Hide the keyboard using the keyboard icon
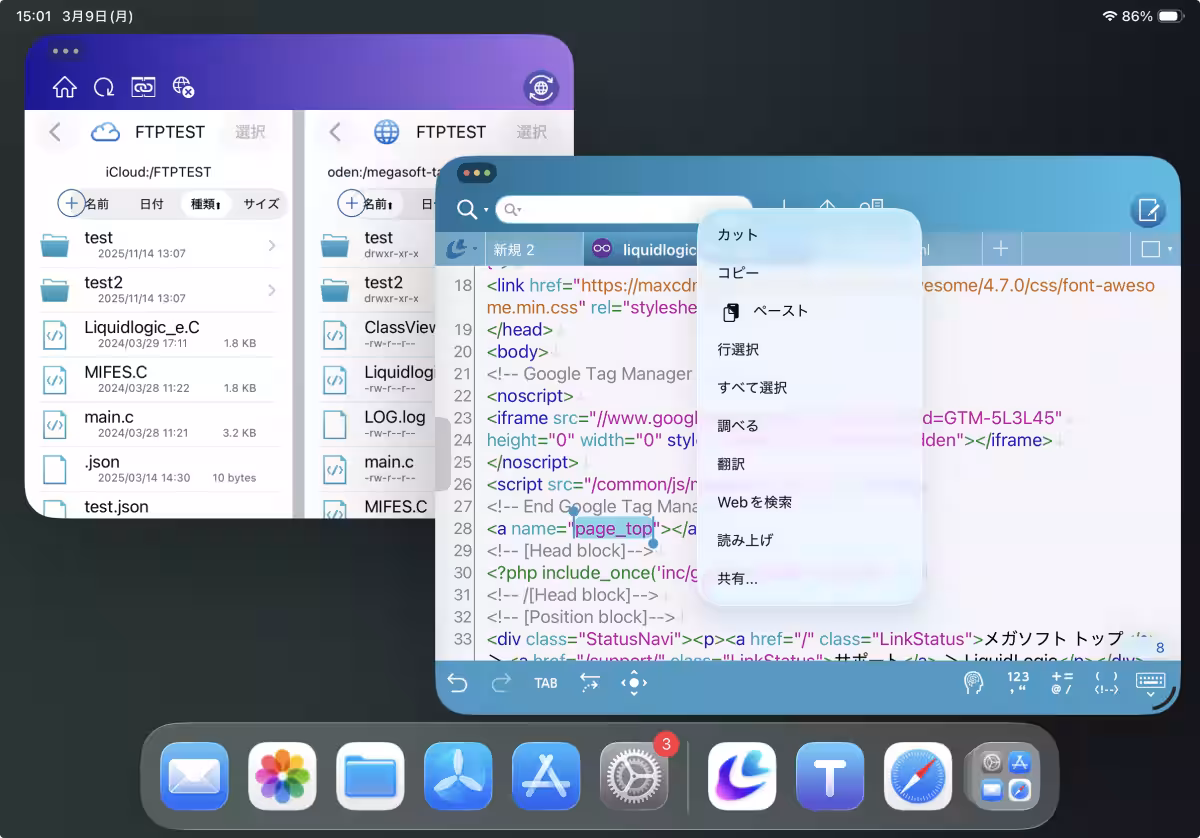This screenshot has height=838, width=1200. (x=1150, y=683)
